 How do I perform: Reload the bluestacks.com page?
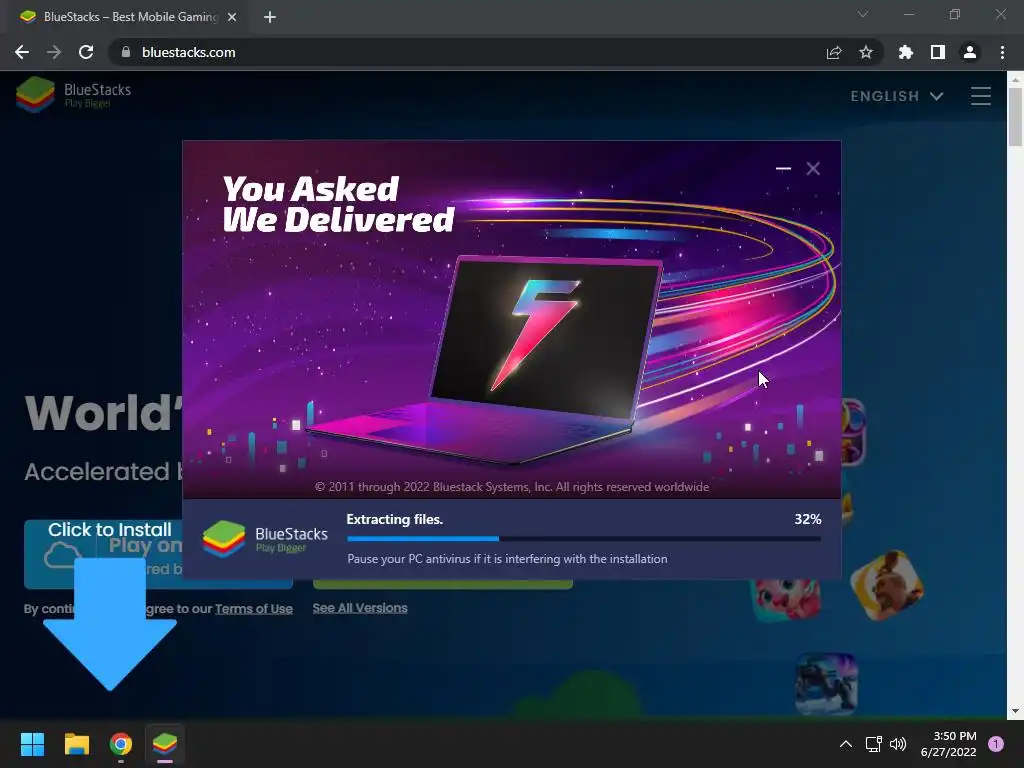[86, 52]
